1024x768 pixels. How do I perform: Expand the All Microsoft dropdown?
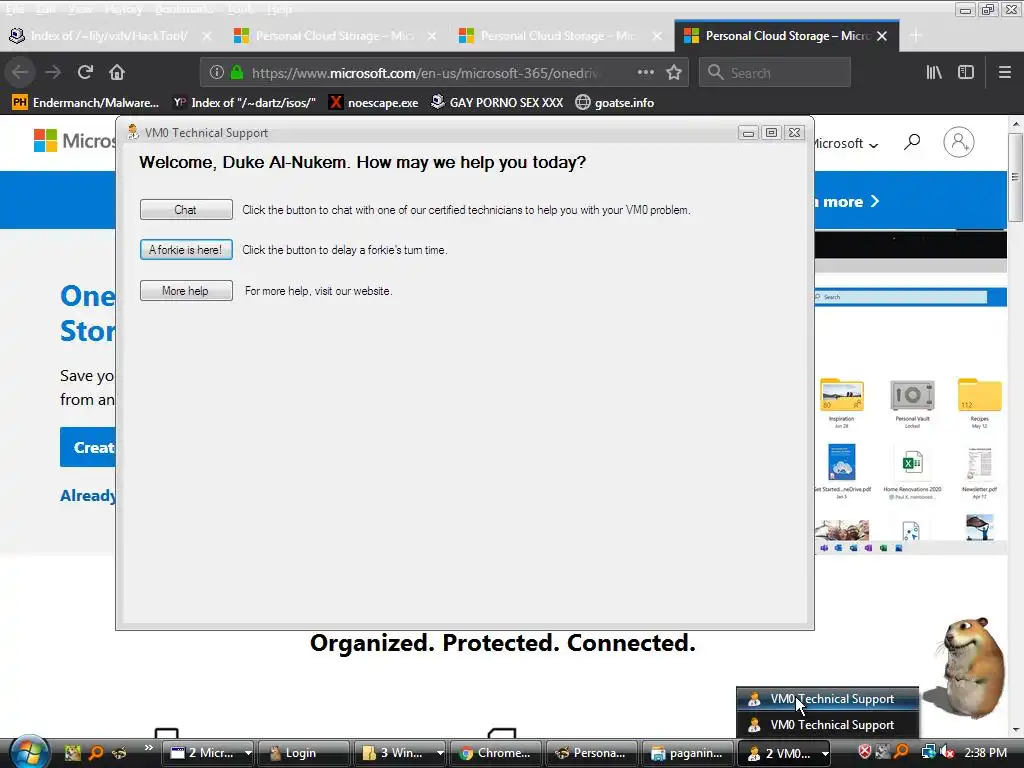tap(848, 144)
